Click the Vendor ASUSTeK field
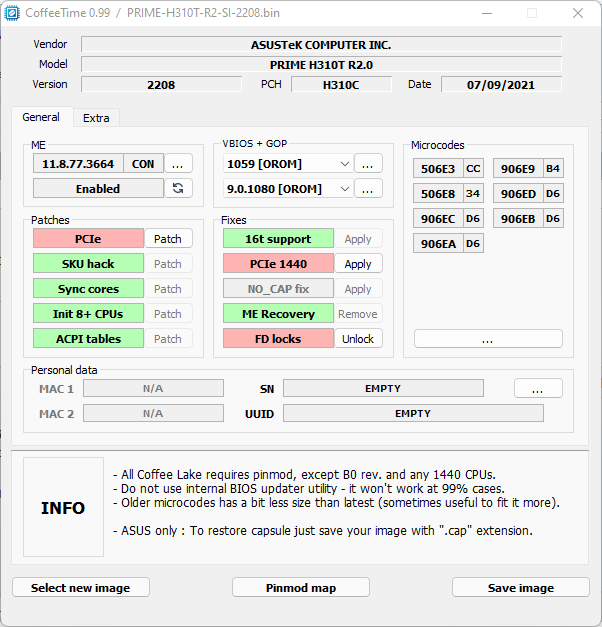Viewport: 602px width, 627px height. click(x=321, y=44)
